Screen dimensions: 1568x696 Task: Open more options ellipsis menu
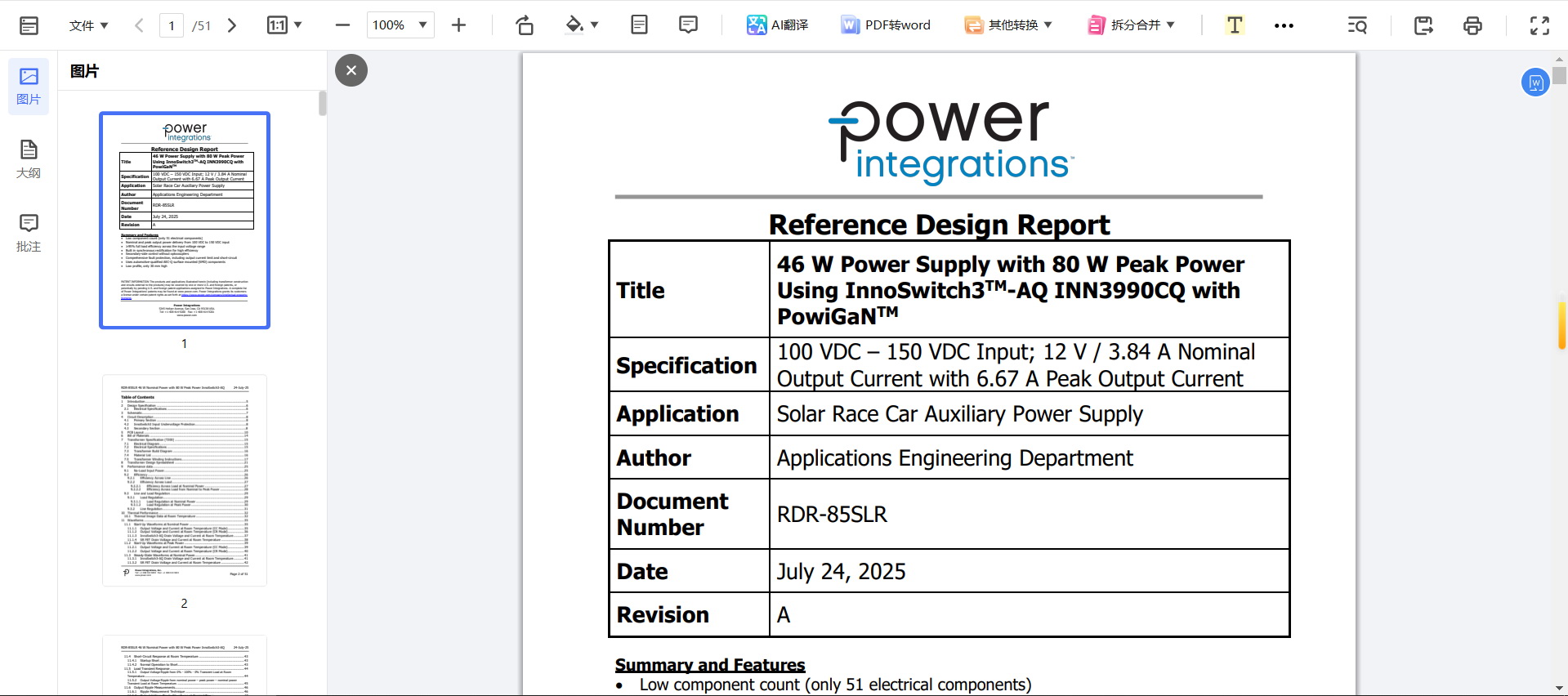point(1284,25)
